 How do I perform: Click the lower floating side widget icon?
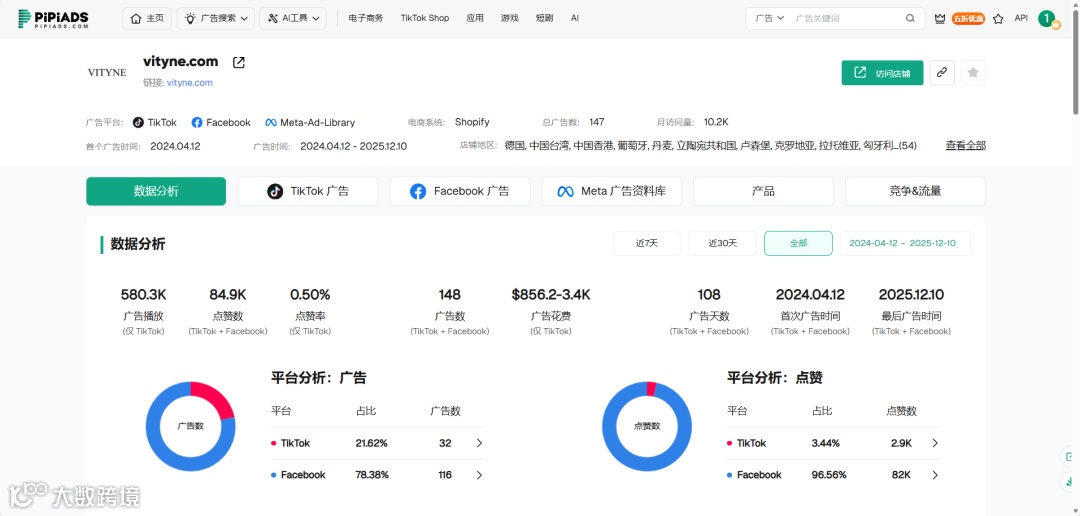1069,481
